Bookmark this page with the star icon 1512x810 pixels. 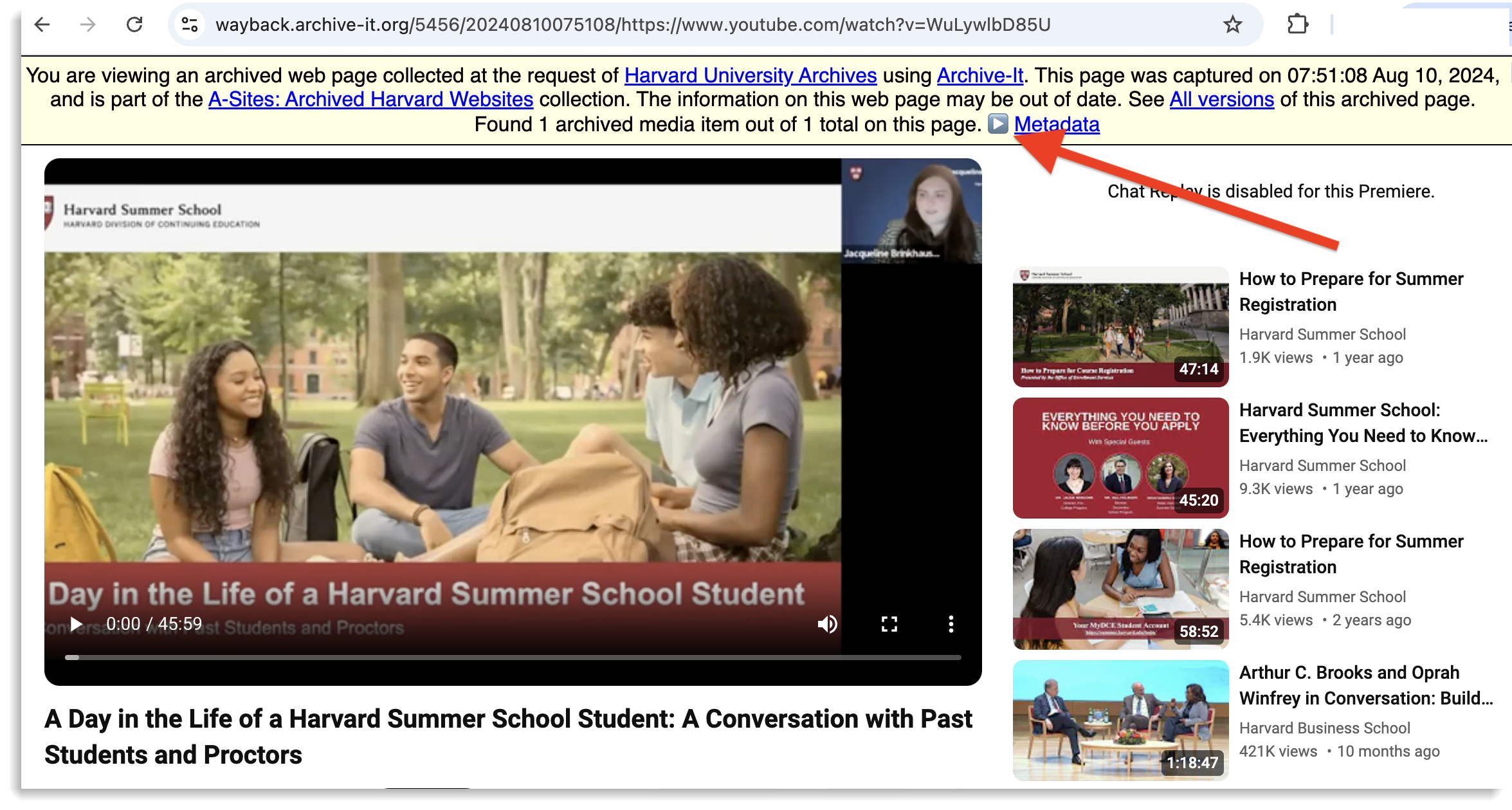(1232, 24)
